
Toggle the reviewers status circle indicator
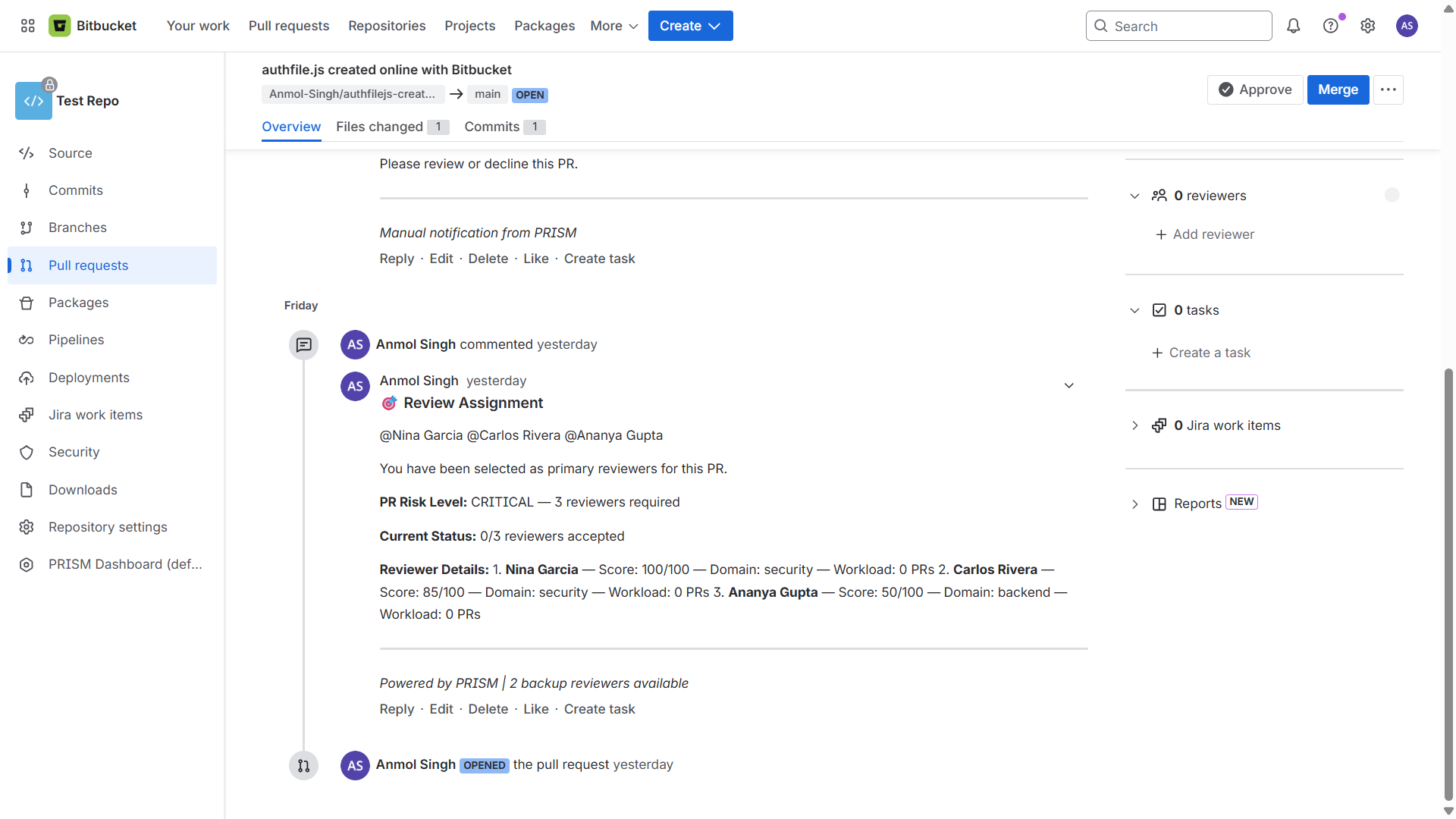(1392, 195)
